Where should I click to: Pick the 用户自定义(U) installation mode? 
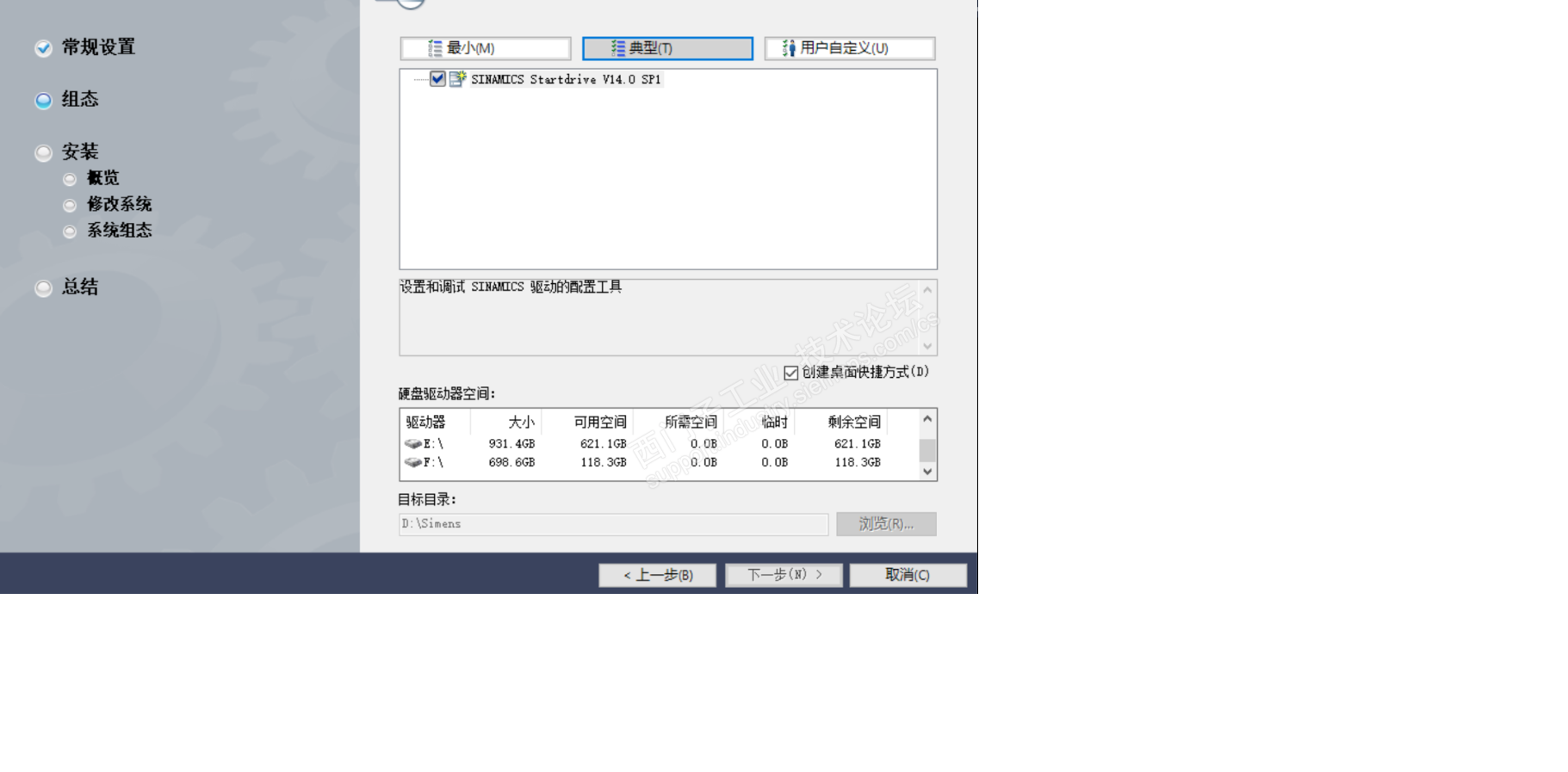coord(850,48)
